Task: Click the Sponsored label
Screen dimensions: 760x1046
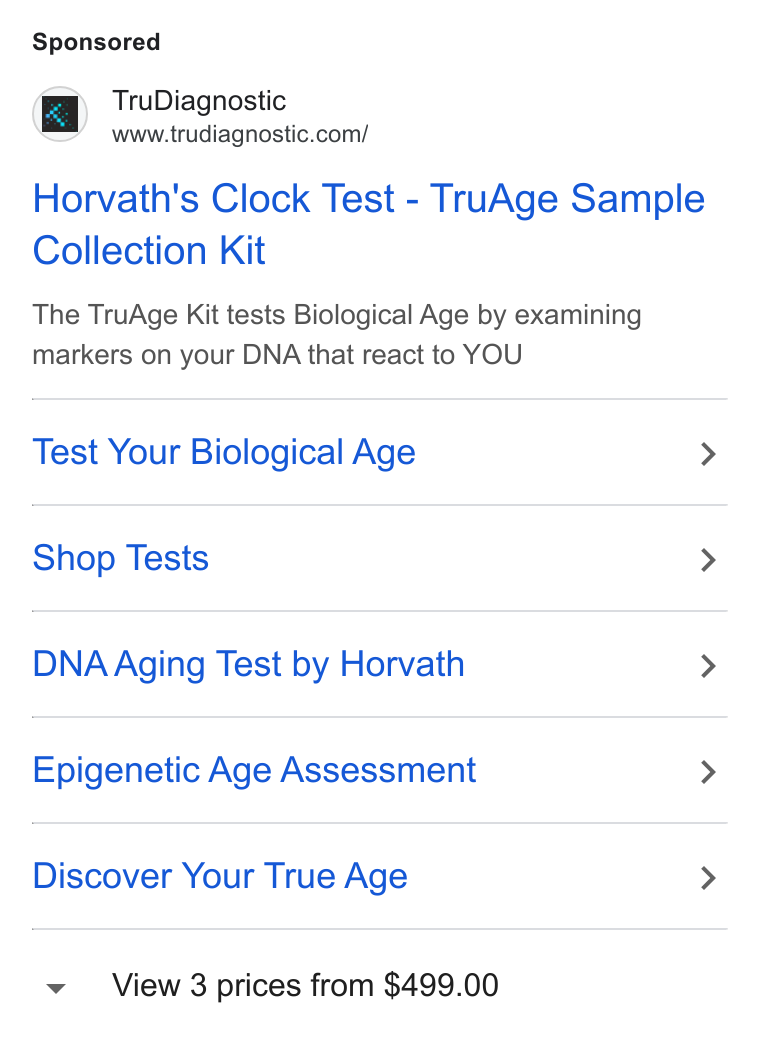Action: click(x=96, y=42)
